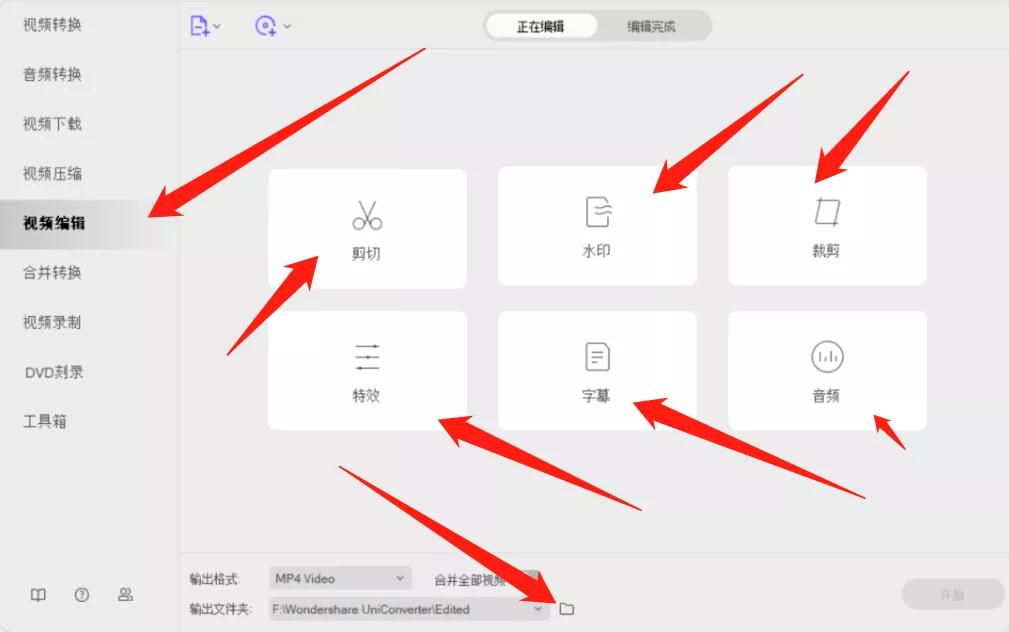Open the 水印 watermark tool
This screenshot has height=632, width=1009.
click(597, 226)
